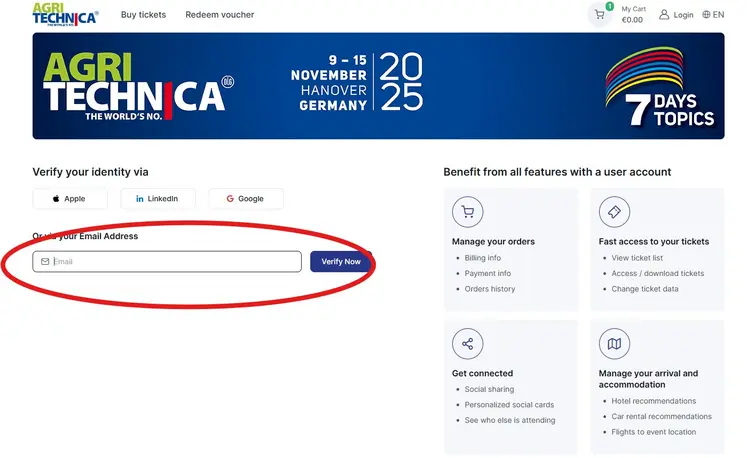Click the Login user icon
The image size is (747, 458).
point(664,15)
